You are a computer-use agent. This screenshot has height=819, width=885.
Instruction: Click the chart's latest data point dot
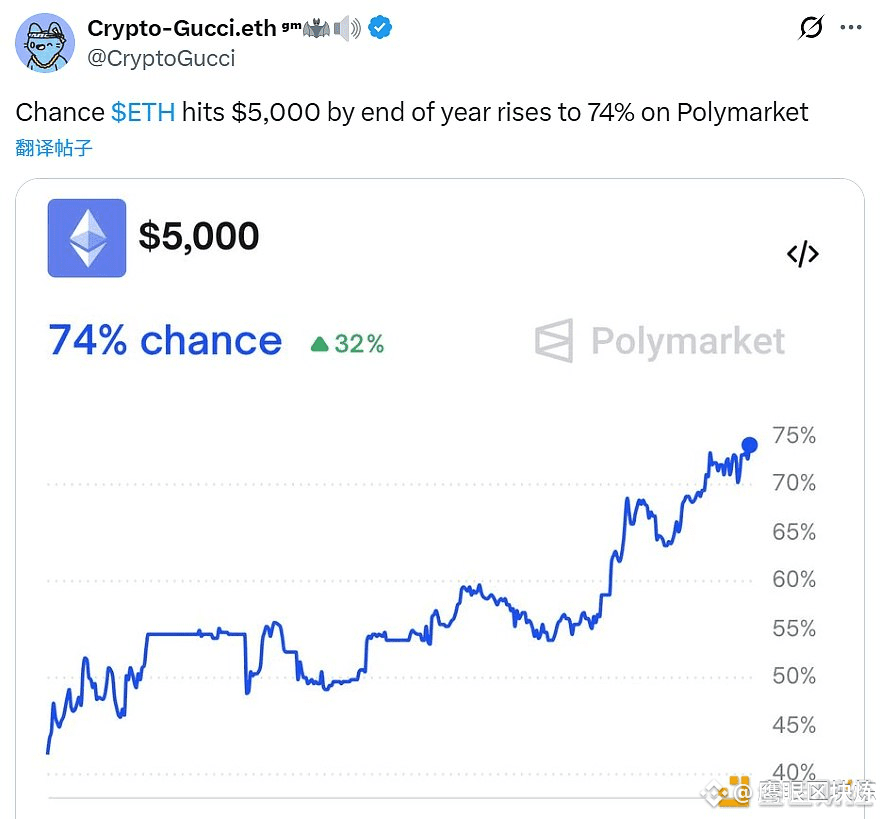750,445
